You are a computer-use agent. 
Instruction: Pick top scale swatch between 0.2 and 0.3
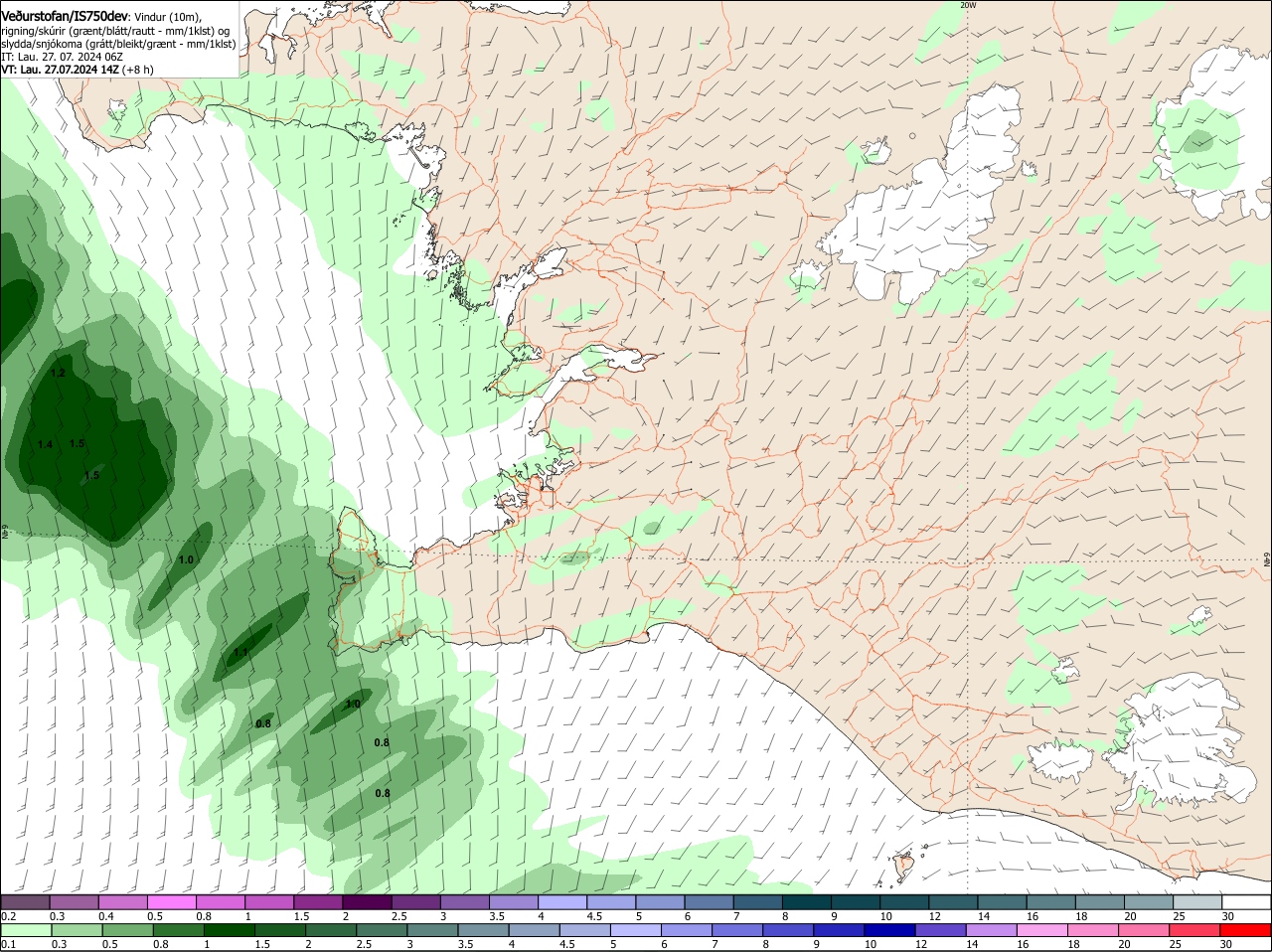(25, 901)
